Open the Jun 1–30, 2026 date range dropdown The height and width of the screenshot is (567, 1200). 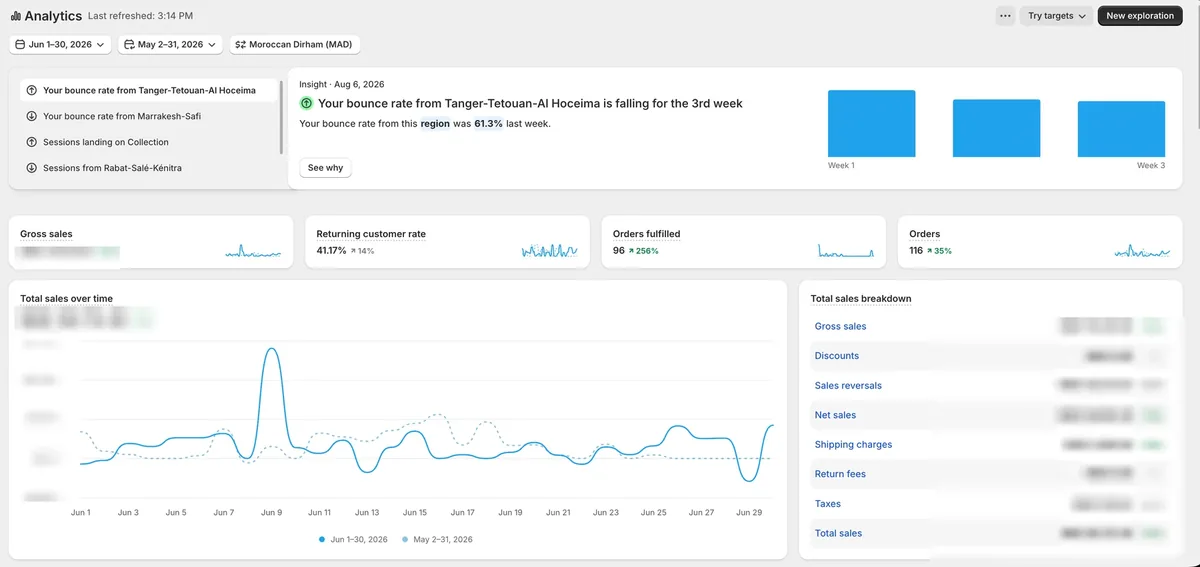click(60, 45)
